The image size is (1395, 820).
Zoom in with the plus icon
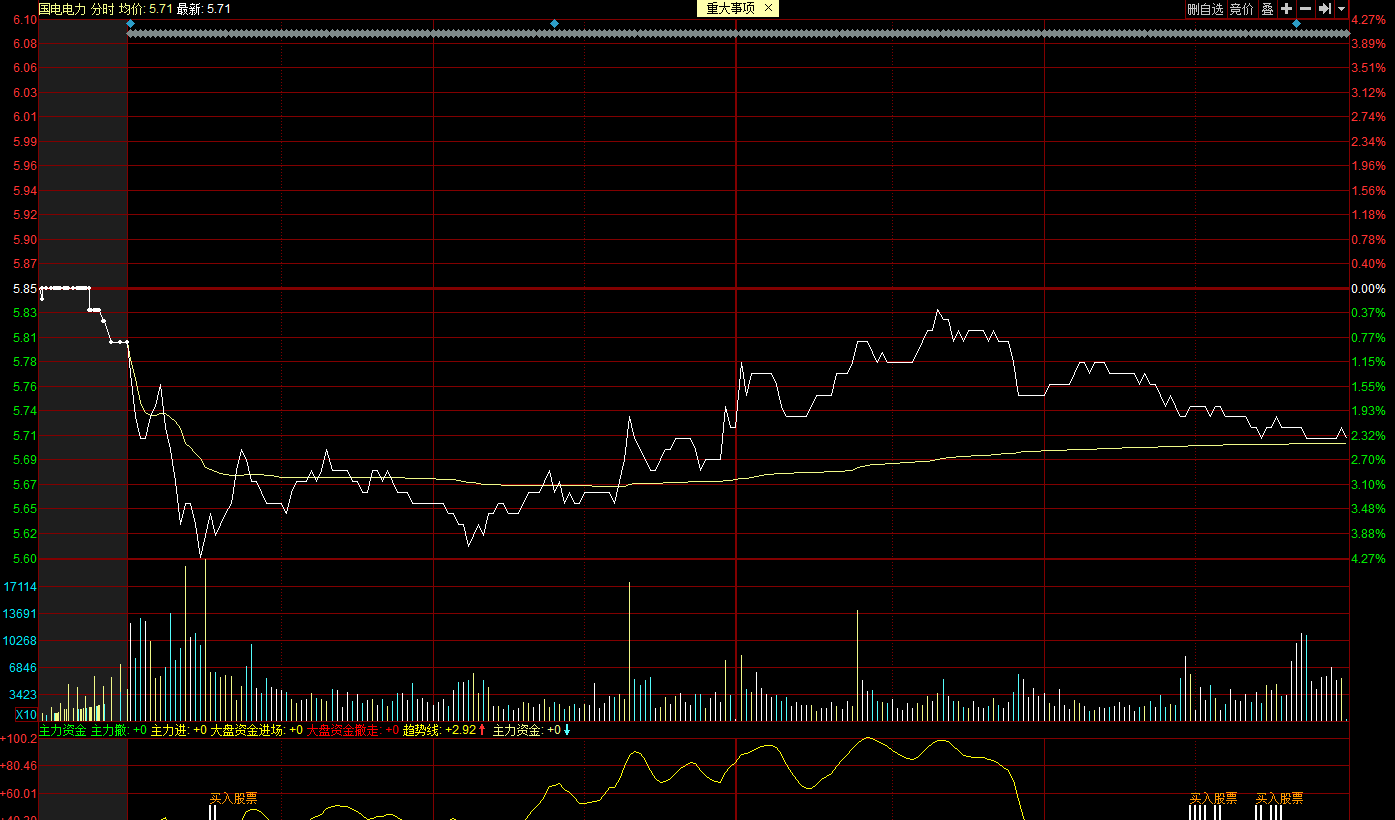[1286, 9]
